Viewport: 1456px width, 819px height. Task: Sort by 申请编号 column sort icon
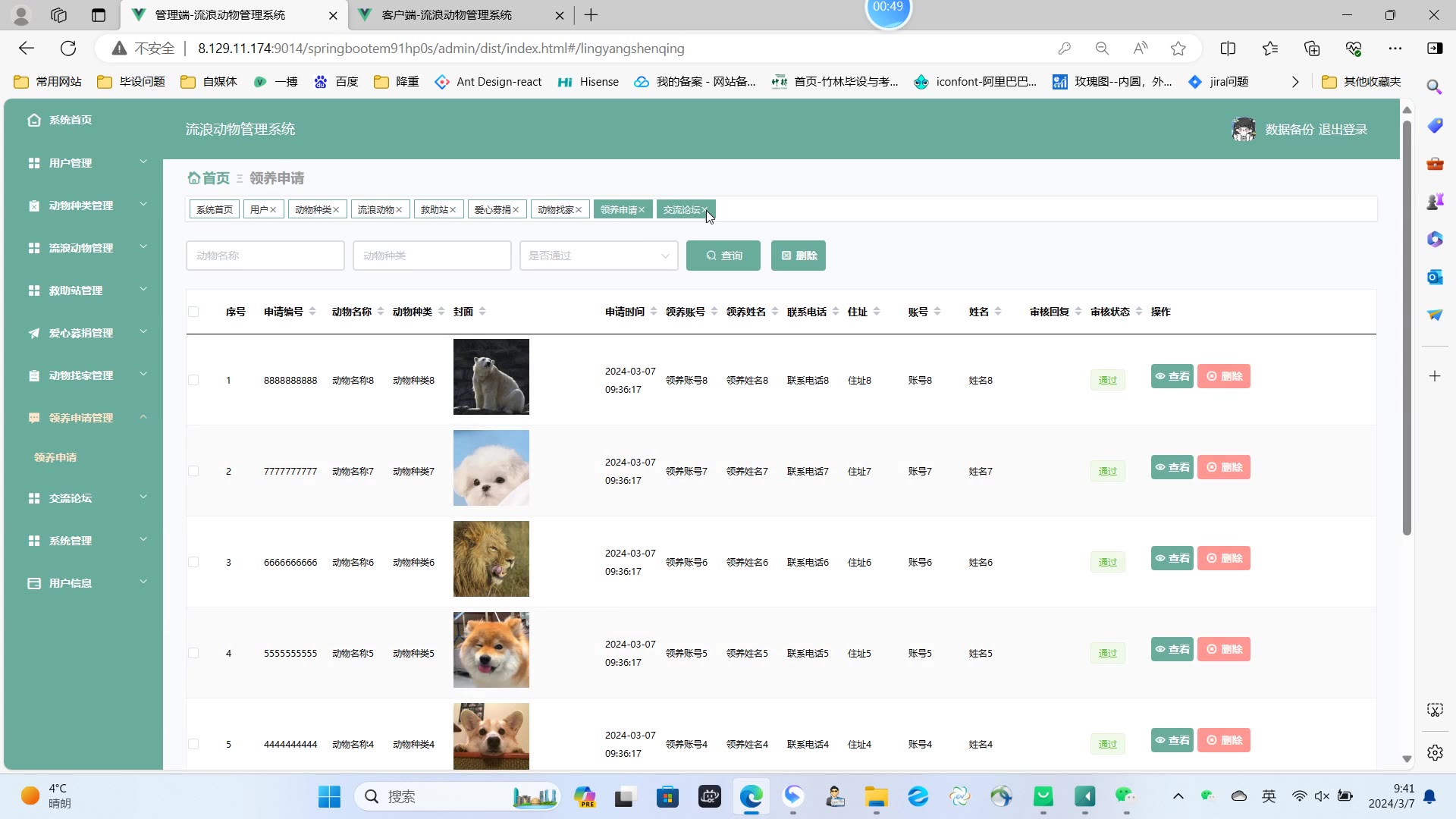(312, 312)
